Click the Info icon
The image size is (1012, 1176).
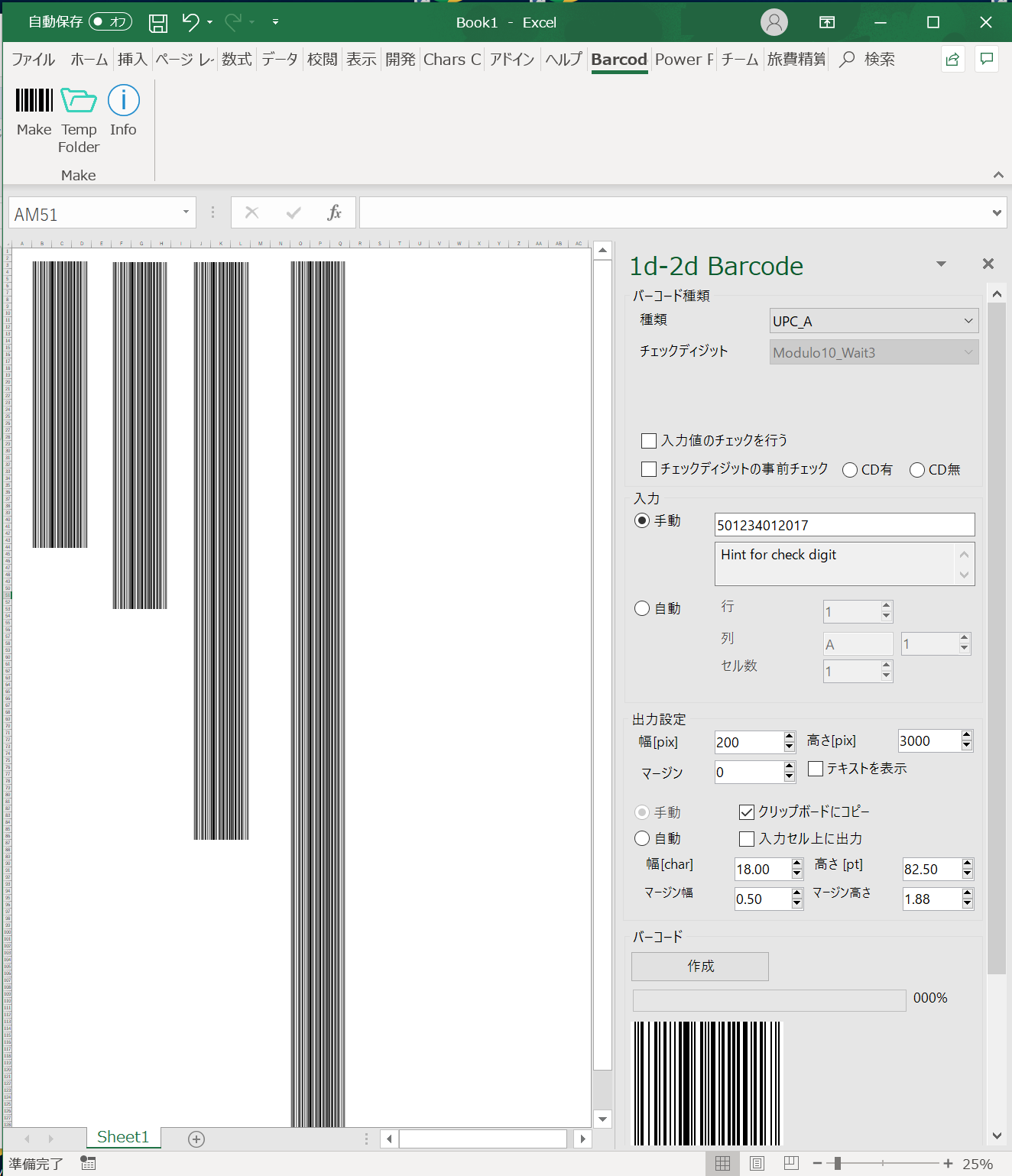[123, 100]
